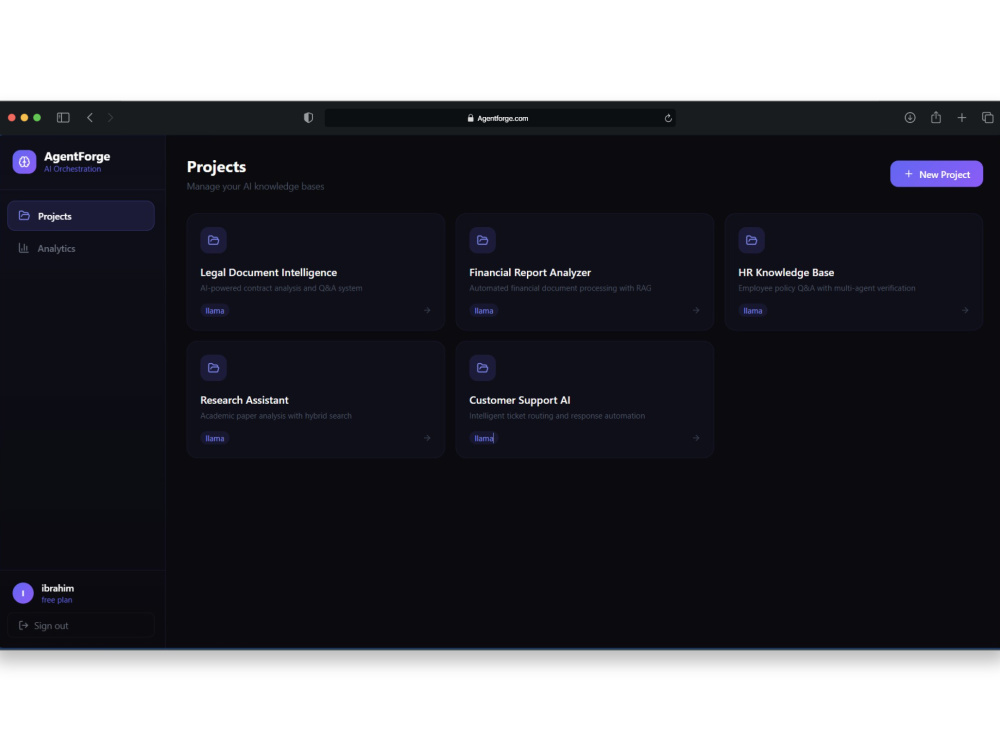Open a new tab with the plus icon
Screen dimensions: 1000x750
(x=962, y=117)
